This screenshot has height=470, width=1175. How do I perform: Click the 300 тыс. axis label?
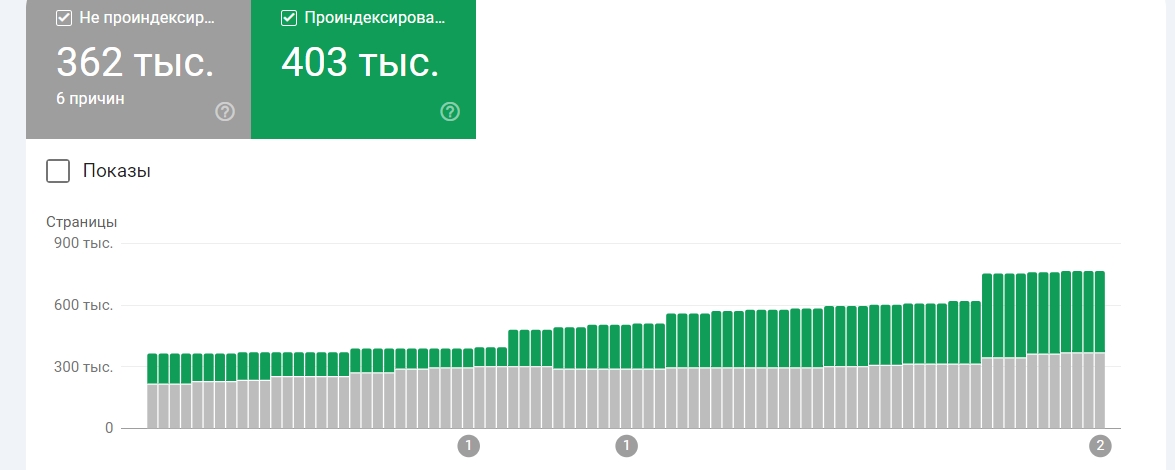83,367
